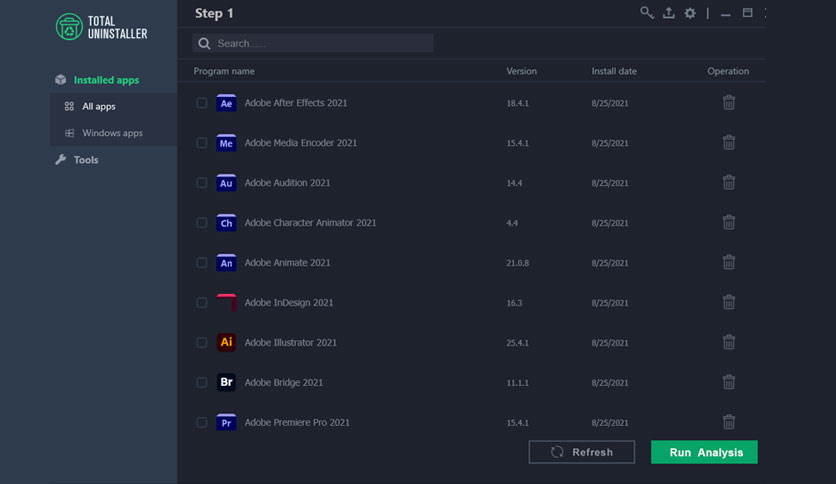Screen dimensions: 836x484
Task: Click the trash icon for Adobe Premiere Pro 2021
Action: (x=729, y=422)
